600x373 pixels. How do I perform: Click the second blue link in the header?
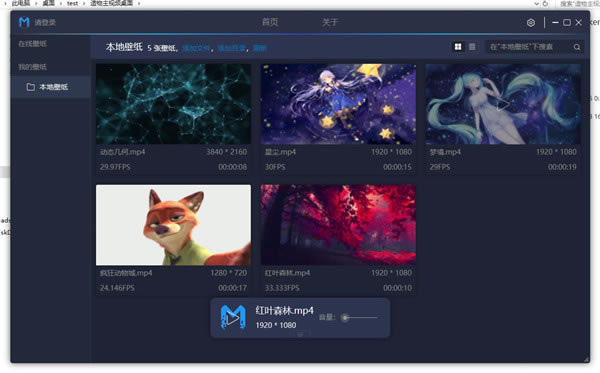point(232,48)
